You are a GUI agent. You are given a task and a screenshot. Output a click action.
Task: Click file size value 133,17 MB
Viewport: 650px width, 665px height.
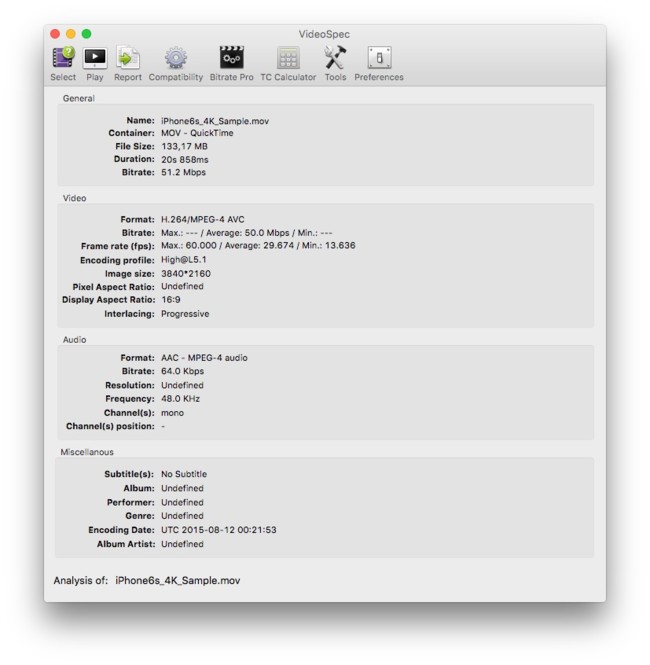tap(184, 146)
